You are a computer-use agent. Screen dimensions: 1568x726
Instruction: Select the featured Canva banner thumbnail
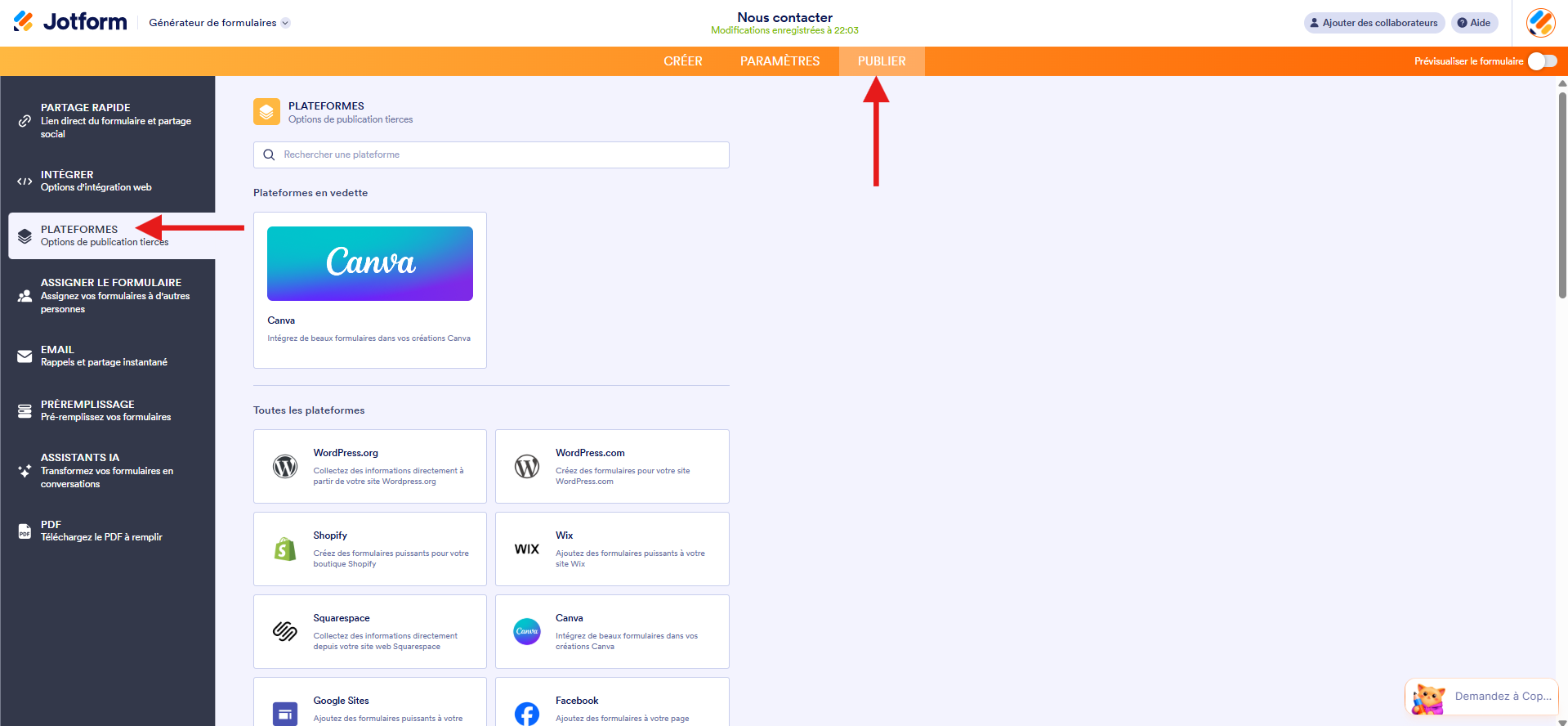[x=370, y=263]
